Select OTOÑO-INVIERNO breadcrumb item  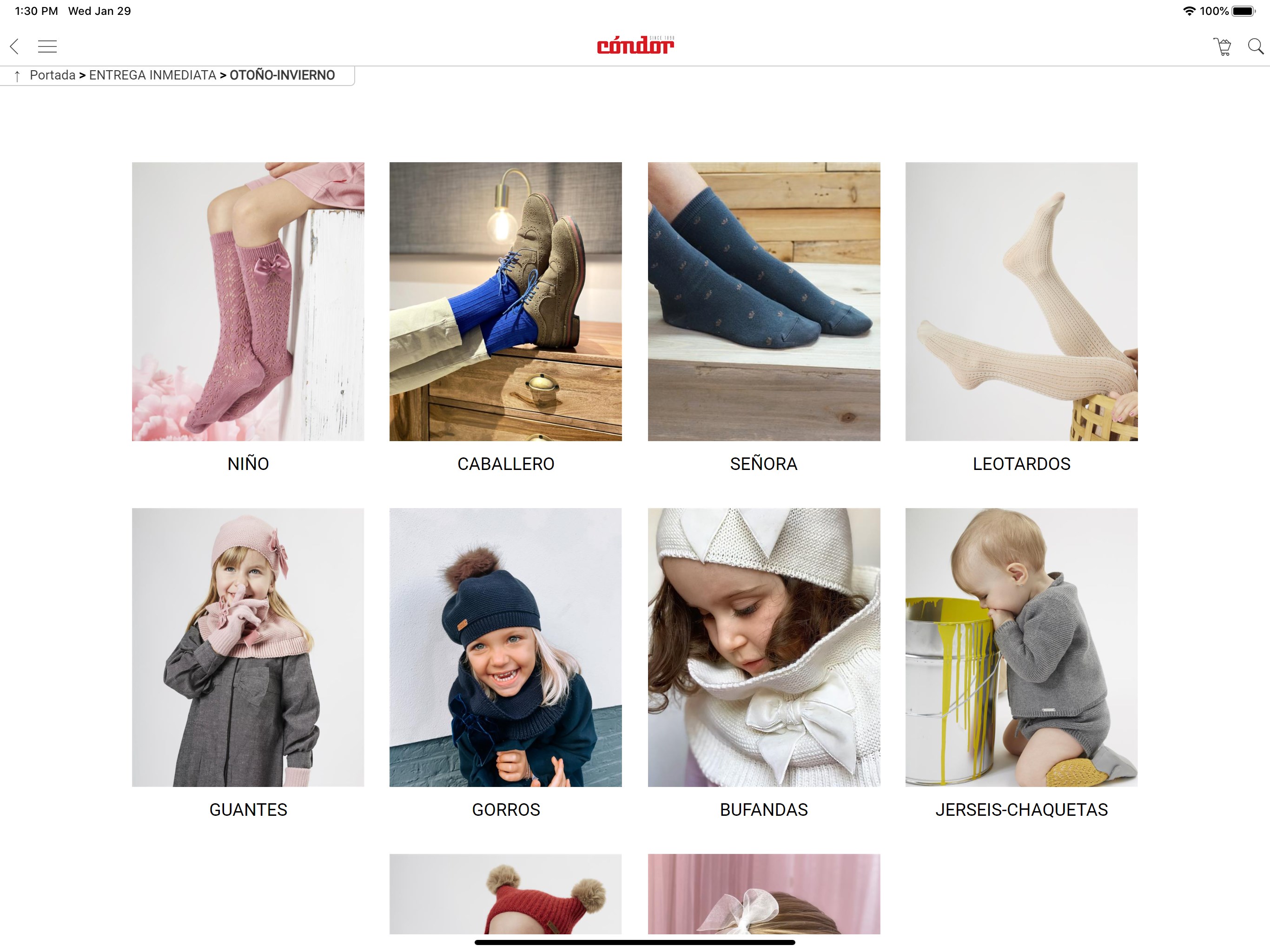point(282,75)
